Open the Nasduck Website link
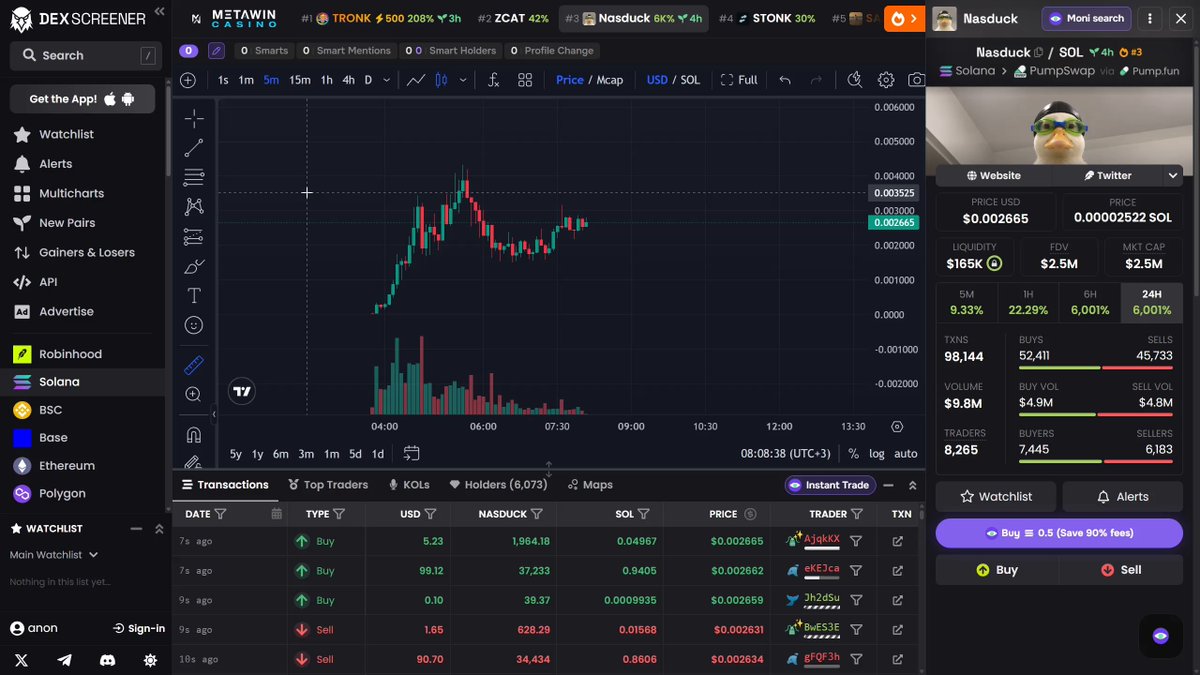 [x=993, y=175]
